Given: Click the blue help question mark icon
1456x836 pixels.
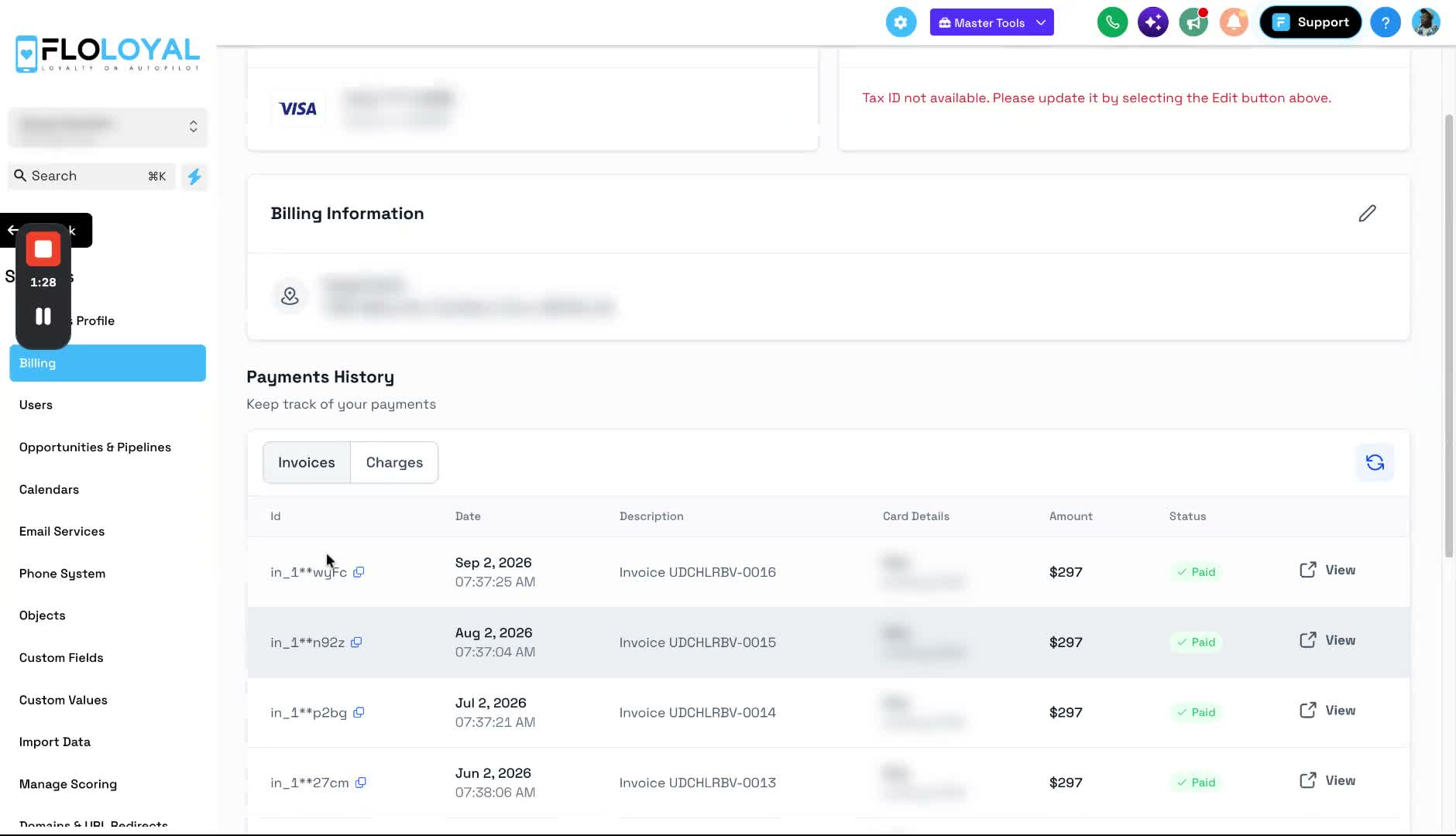Looking at the screenshot, I should (1386, 22).
